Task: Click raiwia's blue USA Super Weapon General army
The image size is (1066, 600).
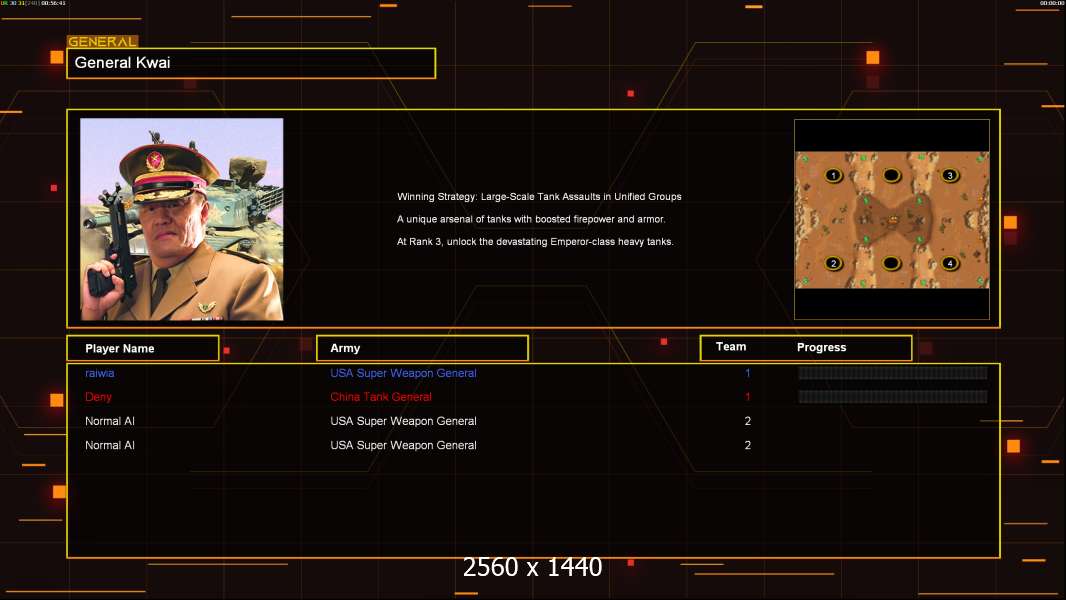Action: [403, 373]
